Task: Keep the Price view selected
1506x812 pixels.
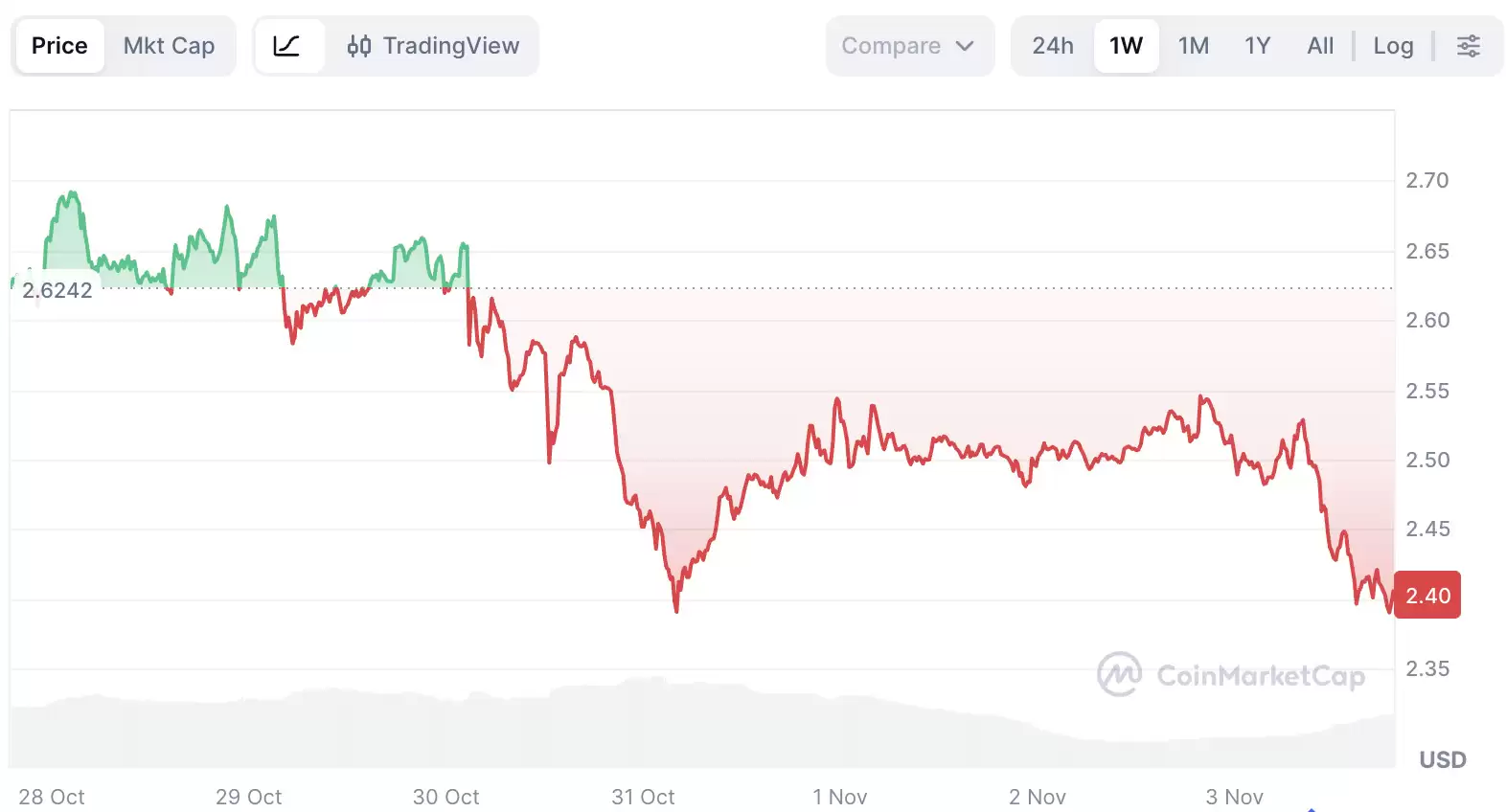Action: point(59,45)
